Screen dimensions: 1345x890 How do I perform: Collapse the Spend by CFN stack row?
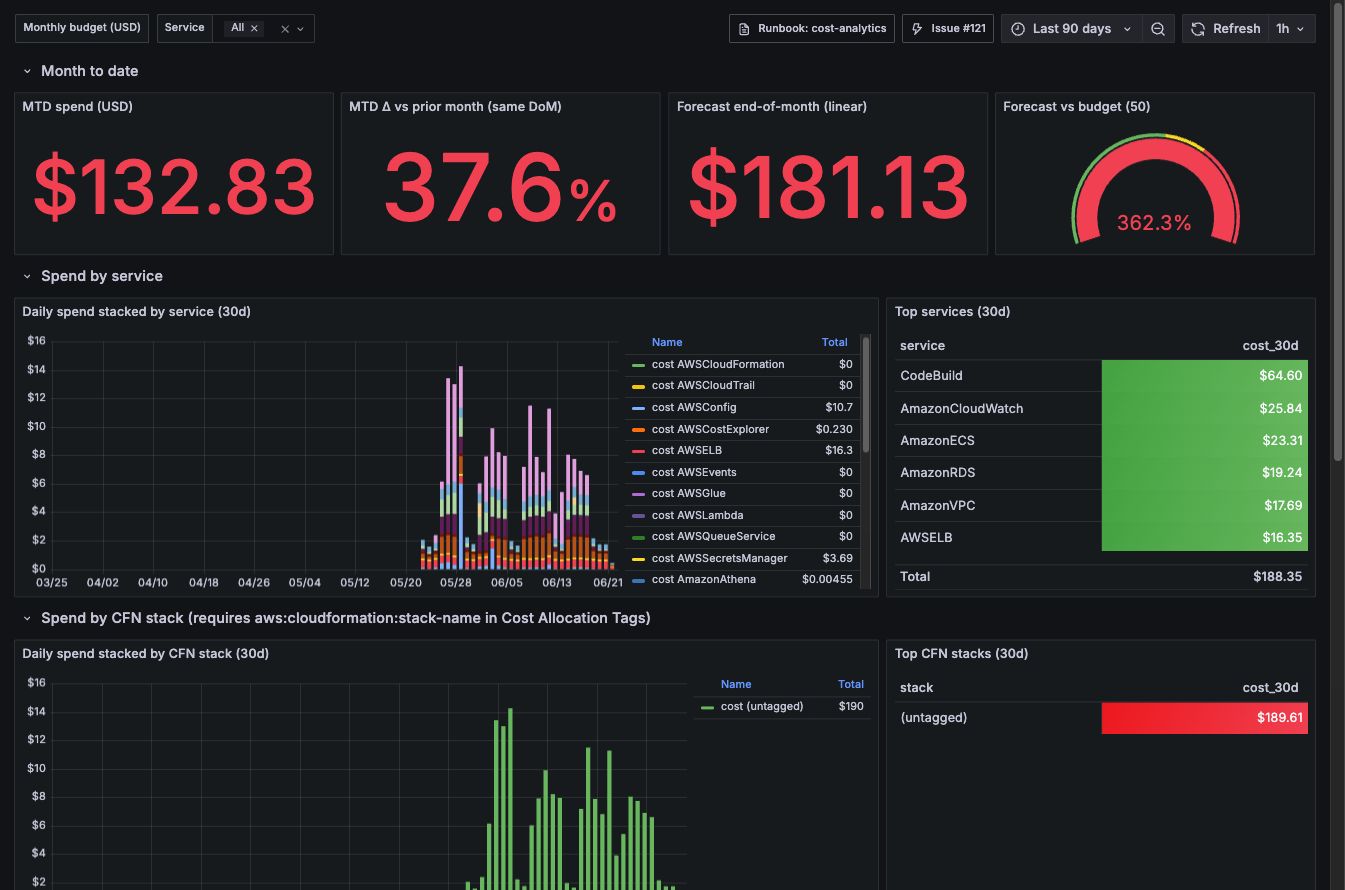pyautogui.click(x=28, y=618)
